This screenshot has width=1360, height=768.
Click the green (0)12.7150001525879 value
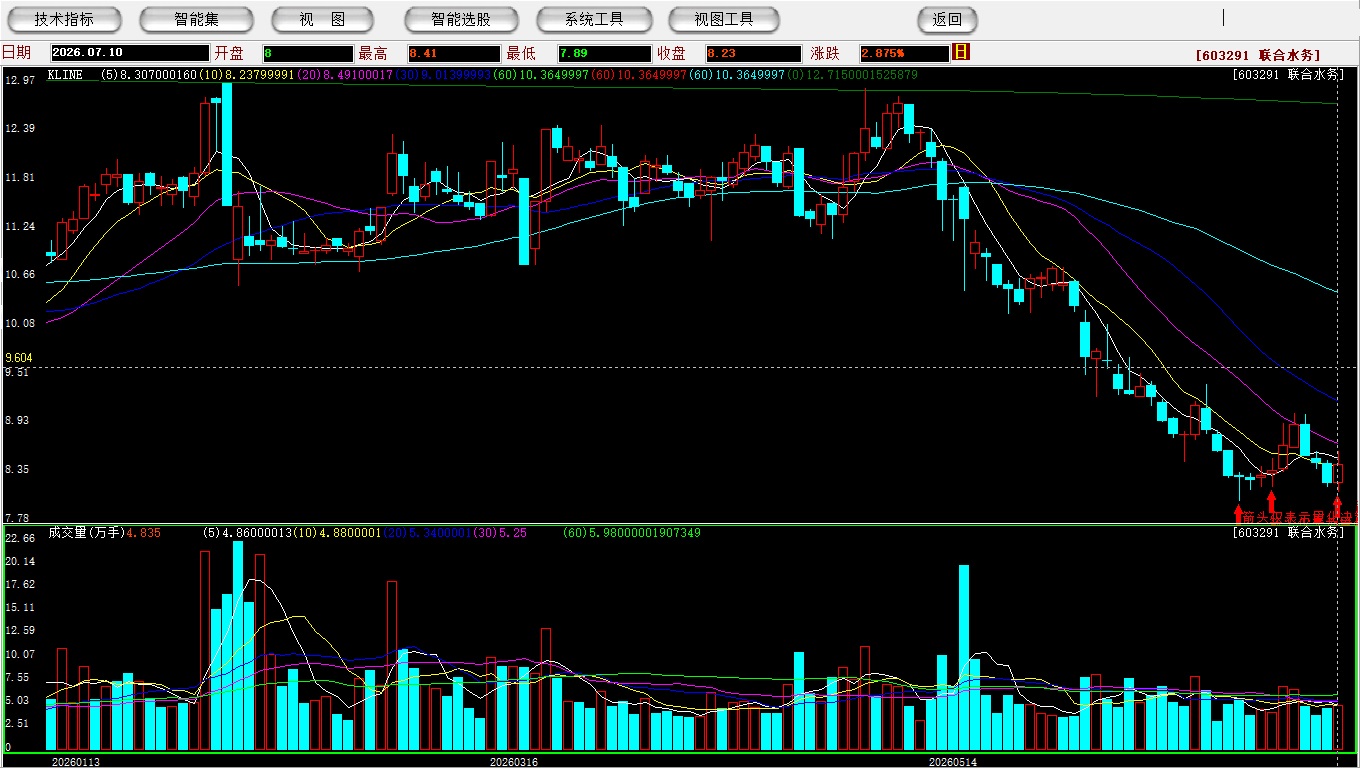pyautogui.click(x=852, y=75)
